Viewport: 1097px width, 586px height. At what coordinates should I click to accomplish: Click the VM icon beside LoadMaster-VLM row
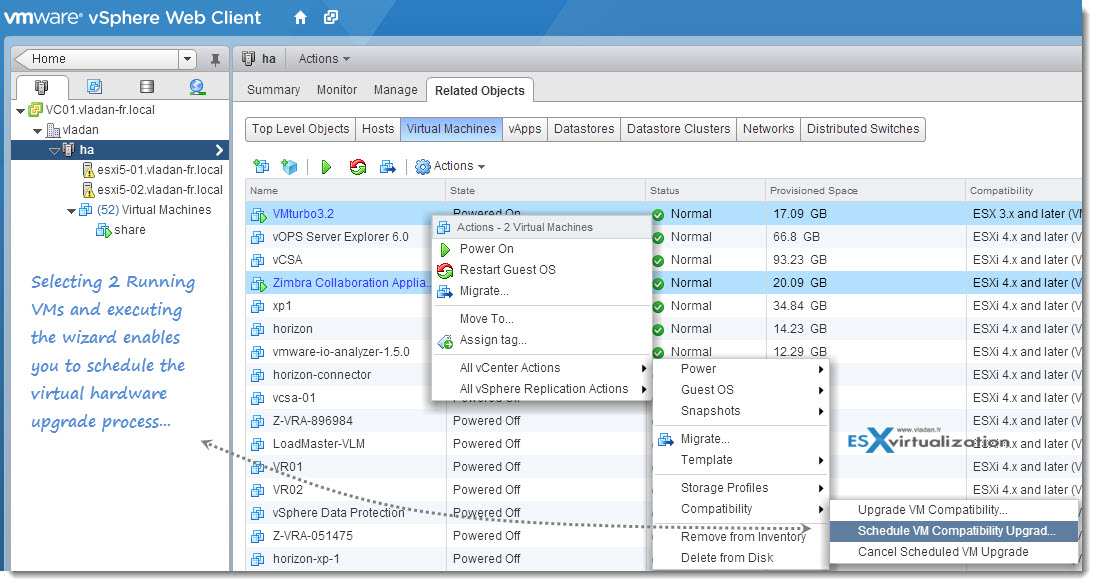pos(257,444)
